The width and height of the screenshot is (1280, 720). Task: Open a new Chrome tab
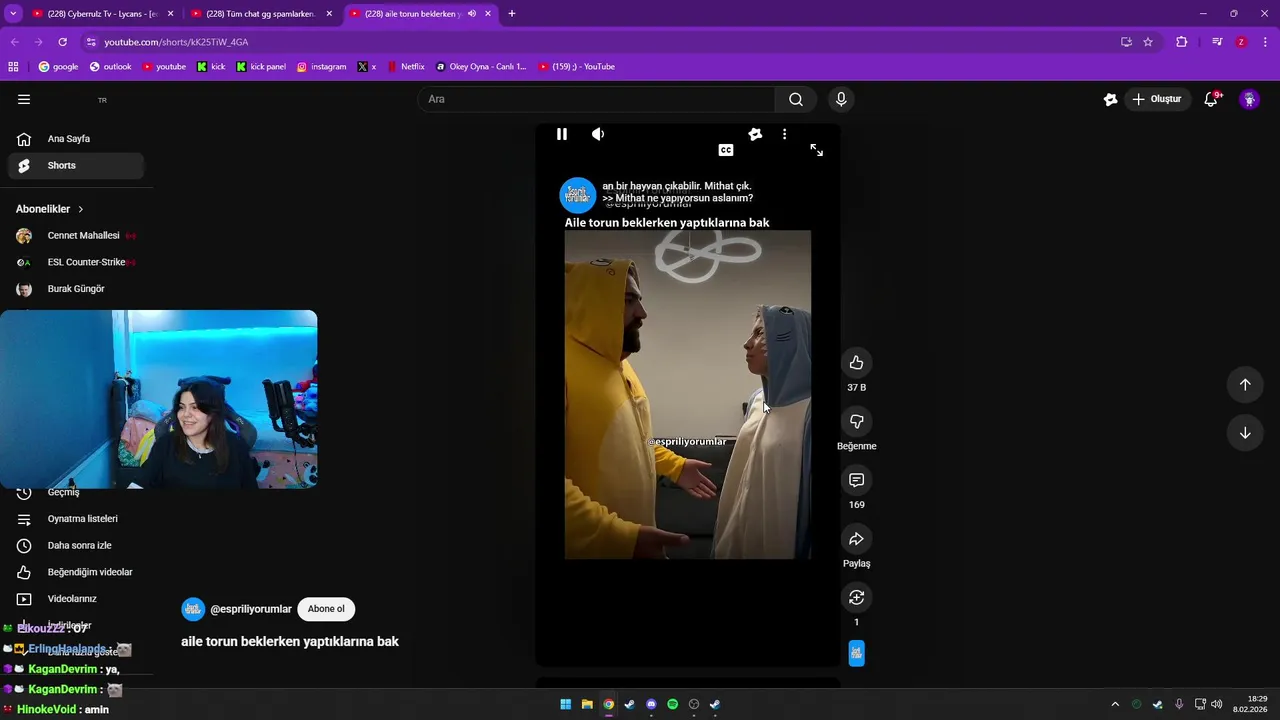[x=512, y=14]
